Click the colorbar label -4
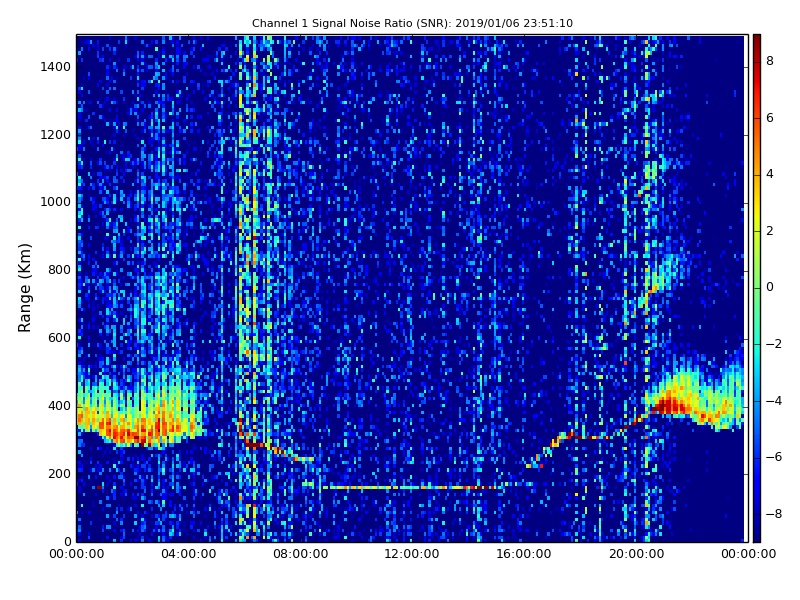The image size is (800, 600). pos(774,401)
